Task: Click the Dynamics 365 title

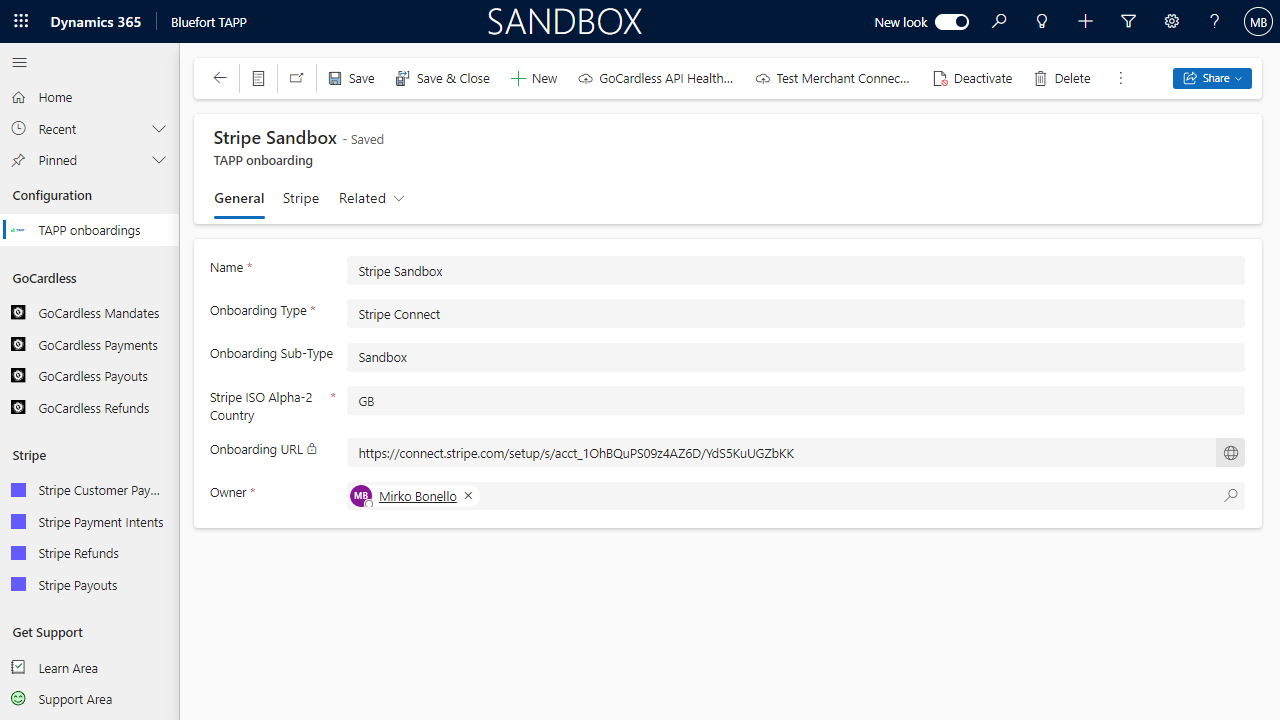Action: (95, 22)
